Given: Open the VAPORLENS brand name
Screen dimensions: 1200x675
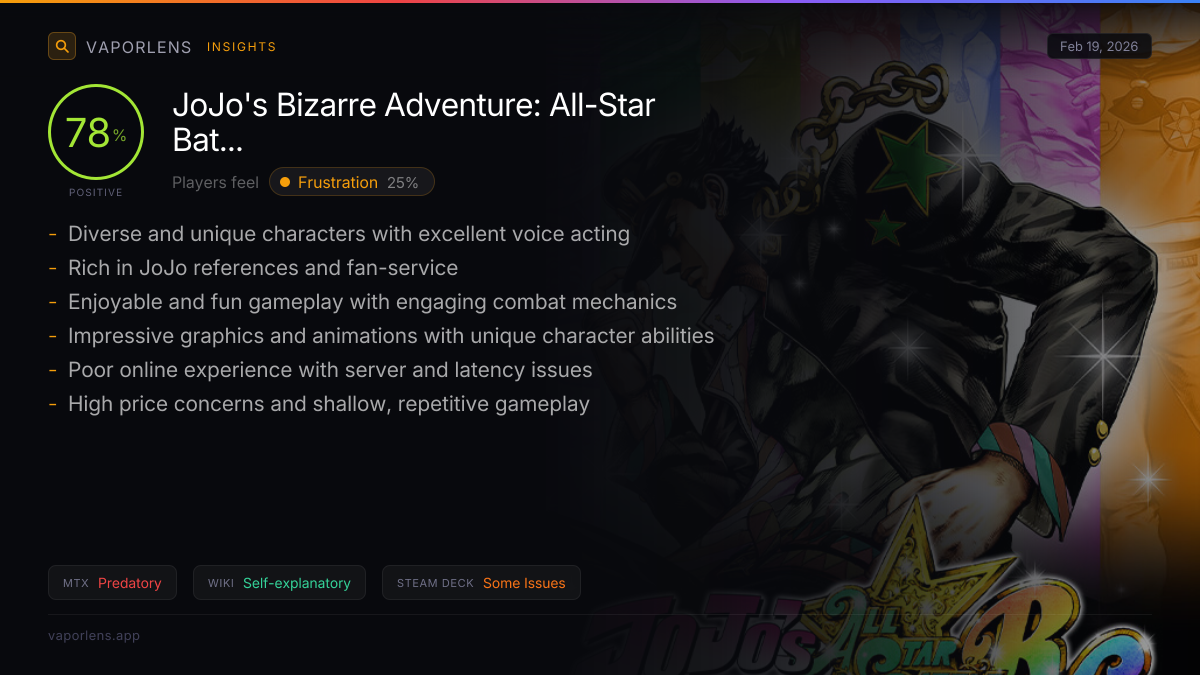Looking at the screenshot, I should pos(139,47).
